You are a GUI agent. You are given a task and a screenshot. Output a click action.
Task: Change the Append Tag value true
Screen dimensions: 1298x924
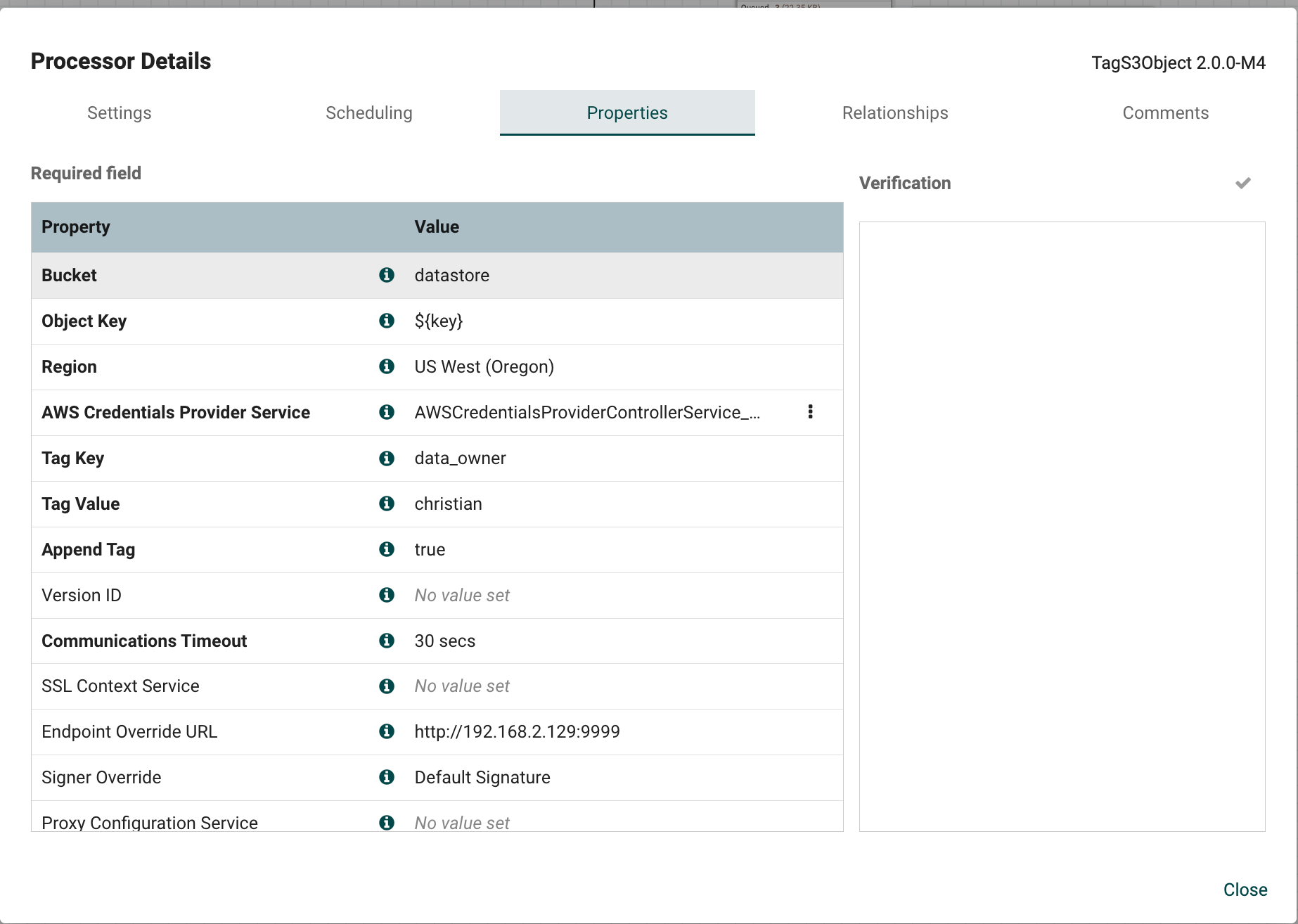[x=430, y=549]
